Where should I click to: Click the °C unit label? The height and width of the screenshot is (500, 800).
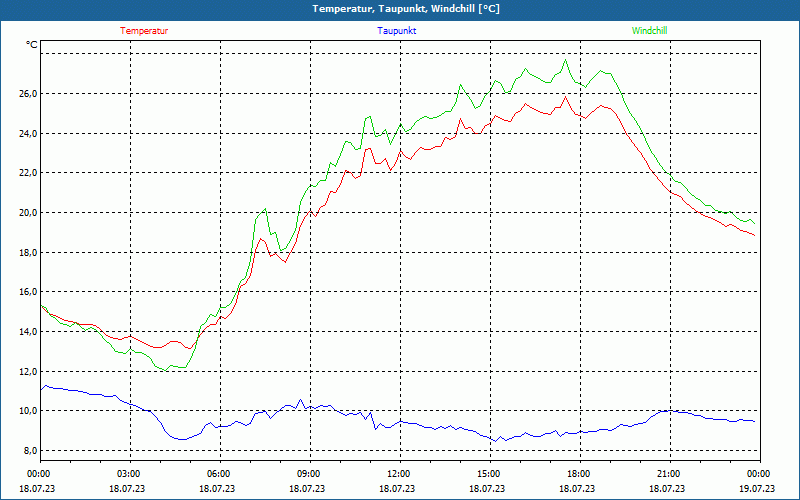[x=32, y=45]
